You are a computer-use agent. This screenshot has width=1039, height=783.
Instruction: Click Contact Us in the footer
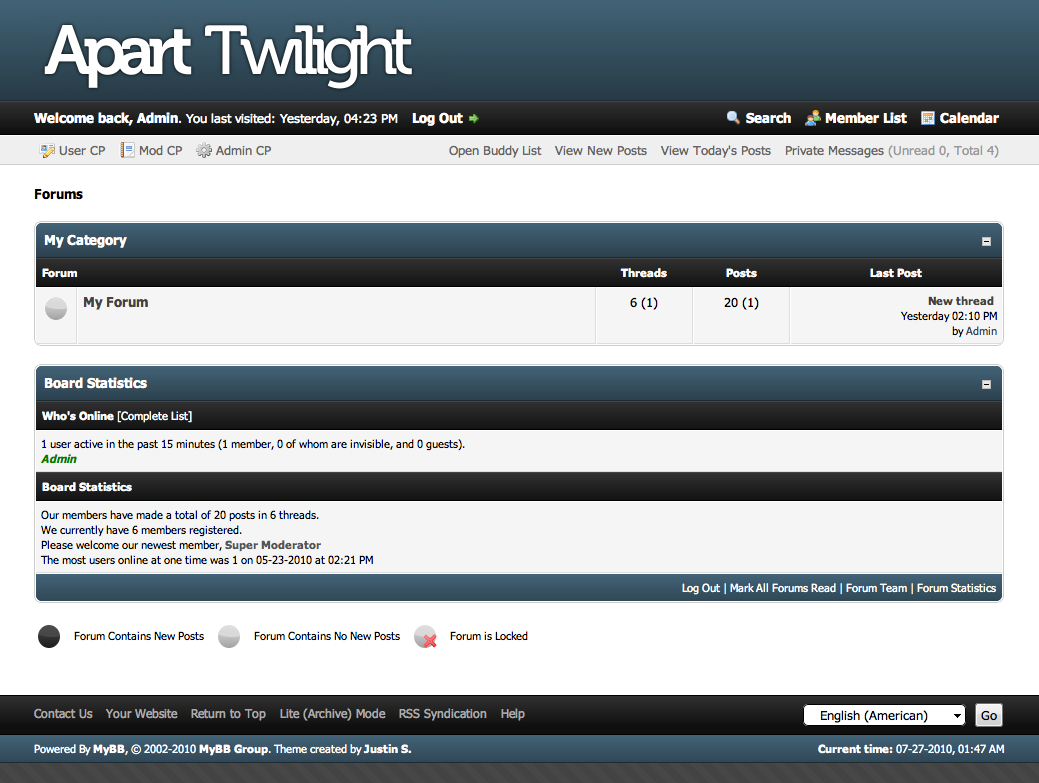tap(63, 713)
